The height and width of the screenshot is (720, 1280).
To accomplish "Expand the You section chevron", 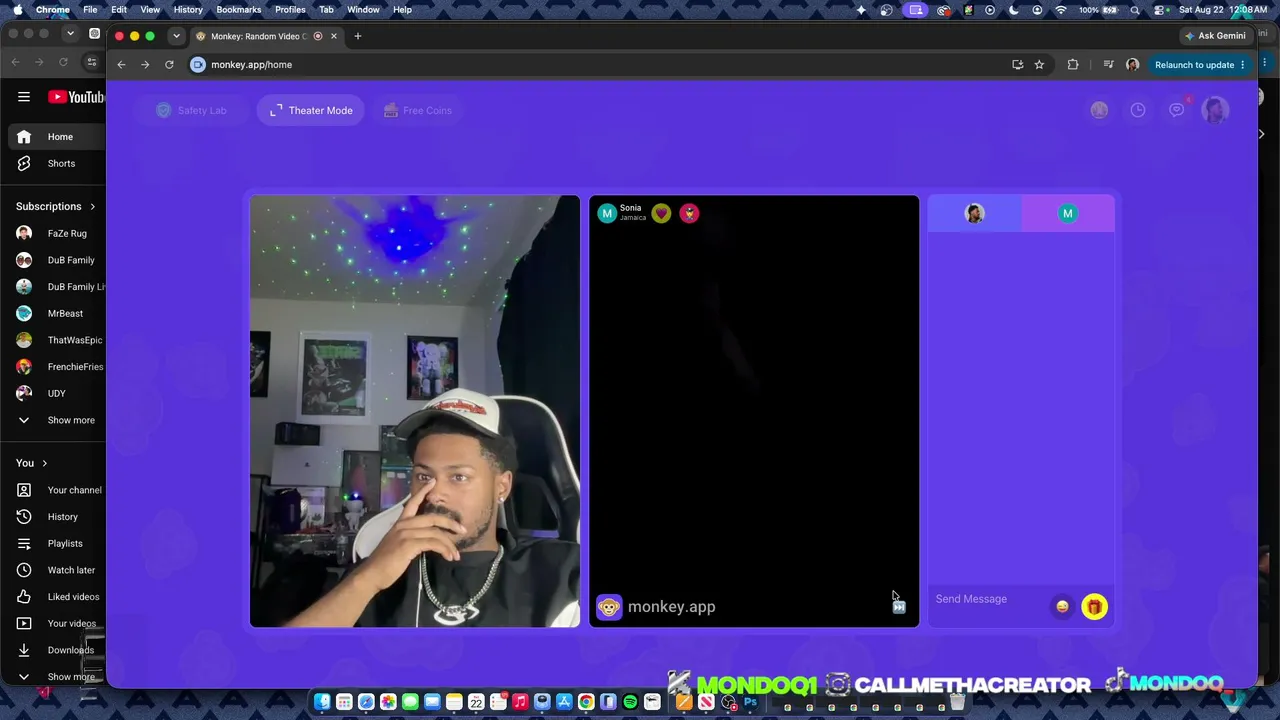I will click(45, 464).
